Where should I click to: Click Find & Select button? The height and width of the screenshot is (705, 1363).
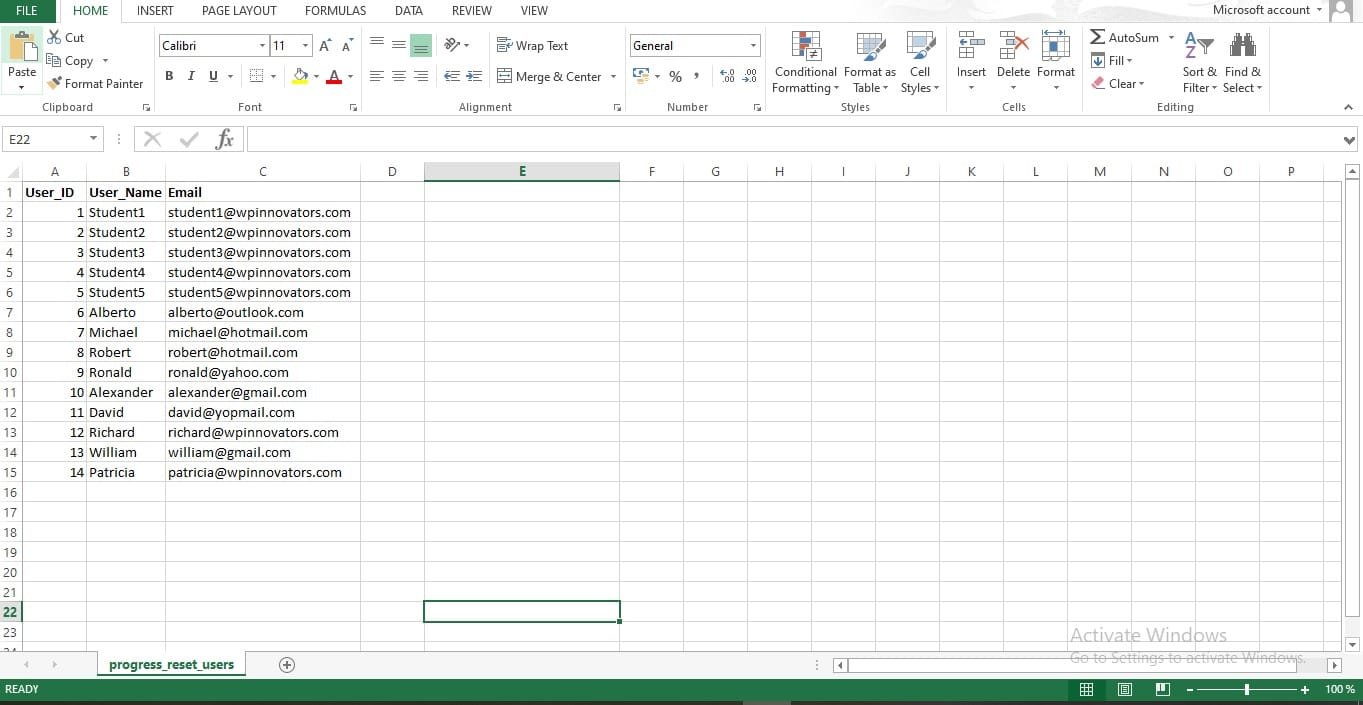[x=1243, y=63]
